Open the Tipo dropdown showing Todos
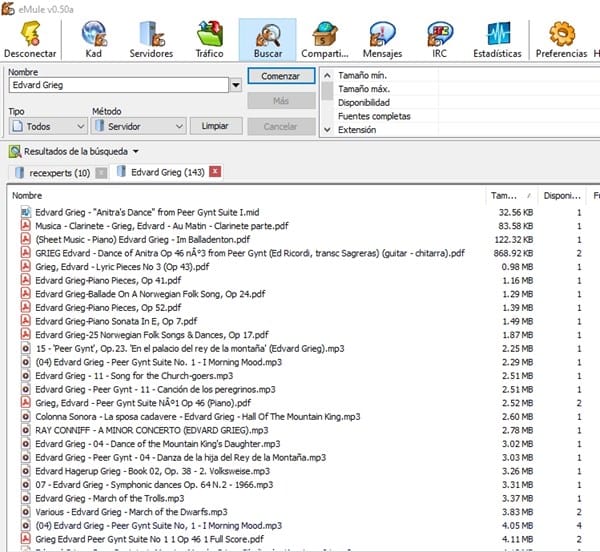The image size is (600, 552). pyautogui.click(x=48, y=126)
